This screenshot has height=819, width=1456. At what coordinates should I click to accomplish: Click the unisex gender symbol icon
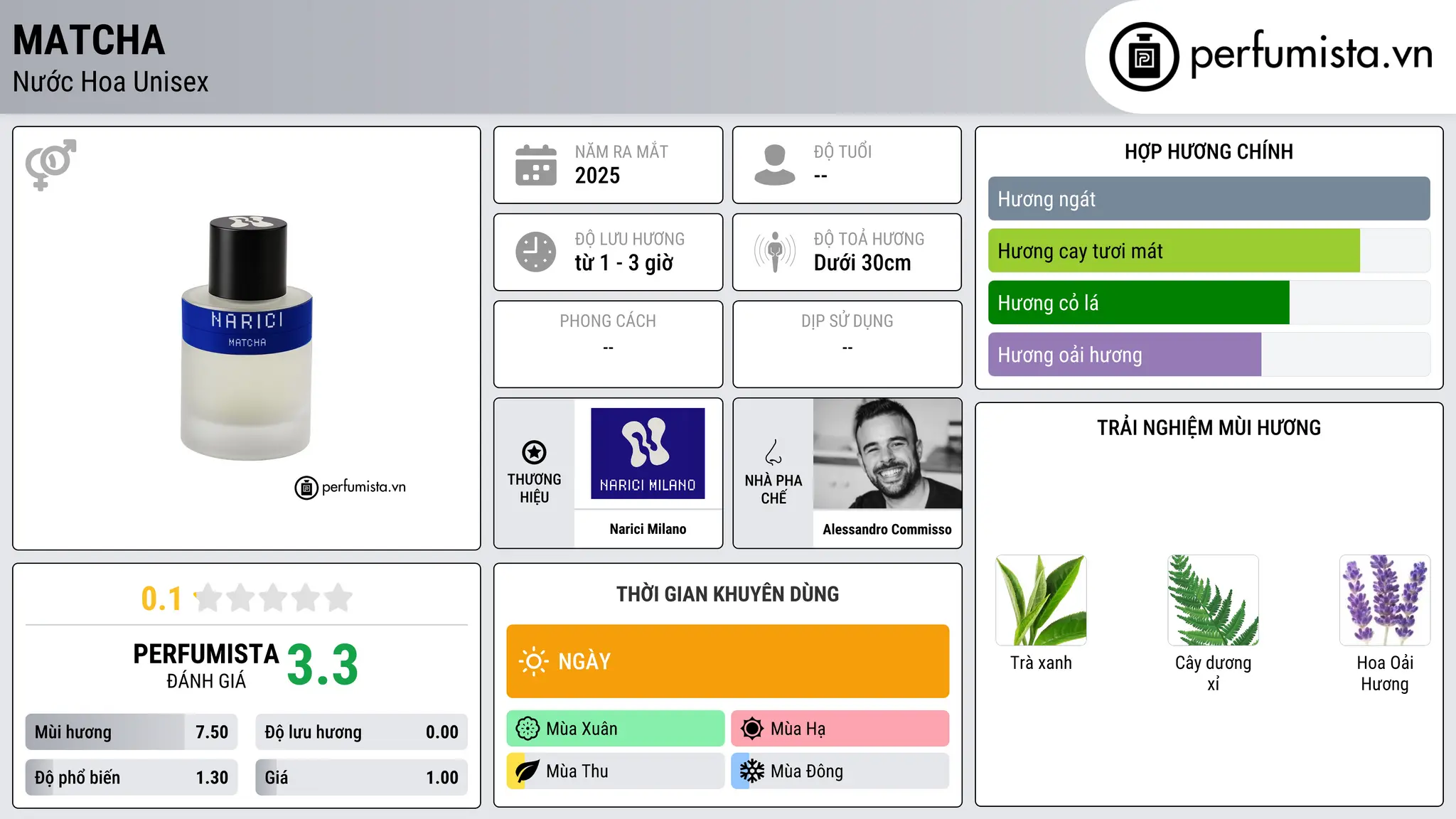point(50,165)
